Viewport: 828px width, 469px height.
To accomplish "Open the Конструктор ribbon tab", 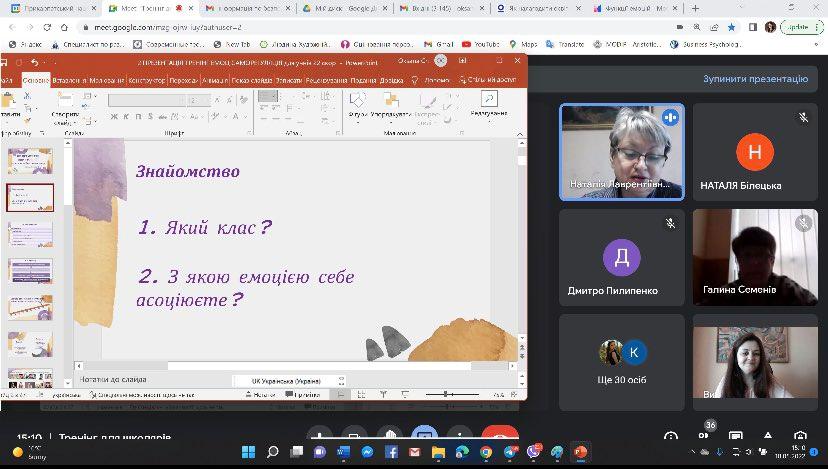I will coord(147,80).
